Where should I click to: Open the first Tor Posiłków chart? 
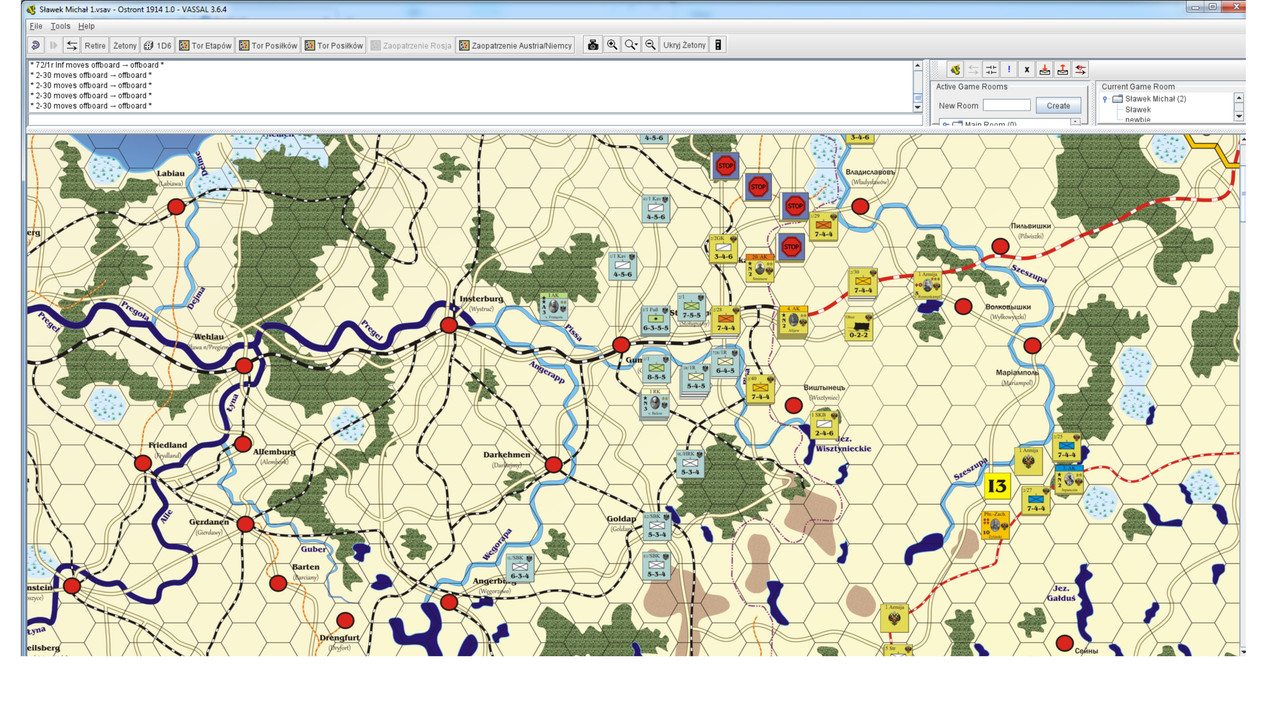269,45
